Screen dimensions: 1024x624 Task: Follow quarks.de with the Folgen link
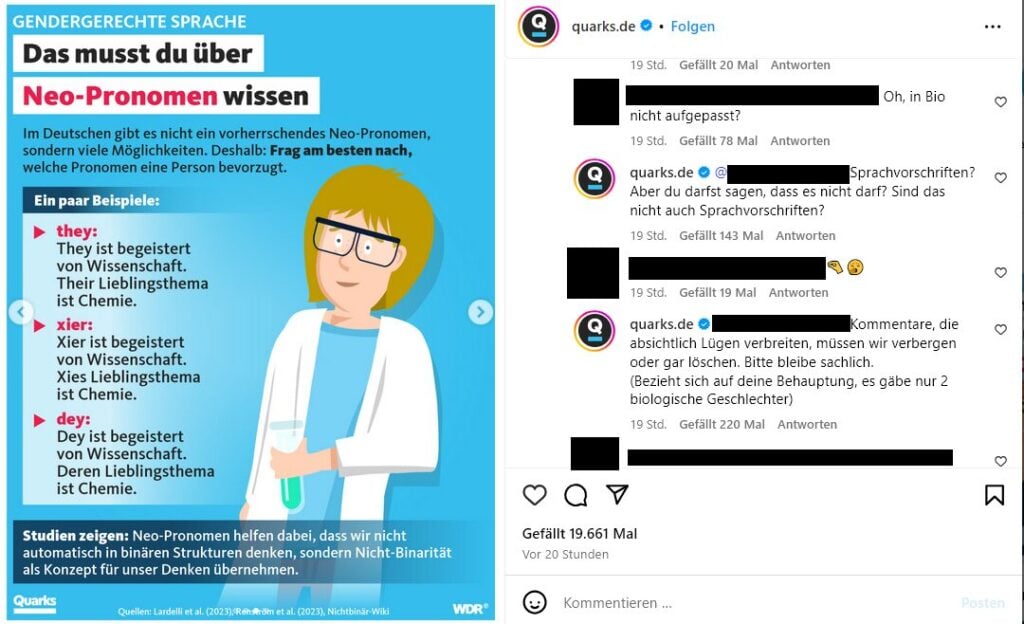(692, 27)
